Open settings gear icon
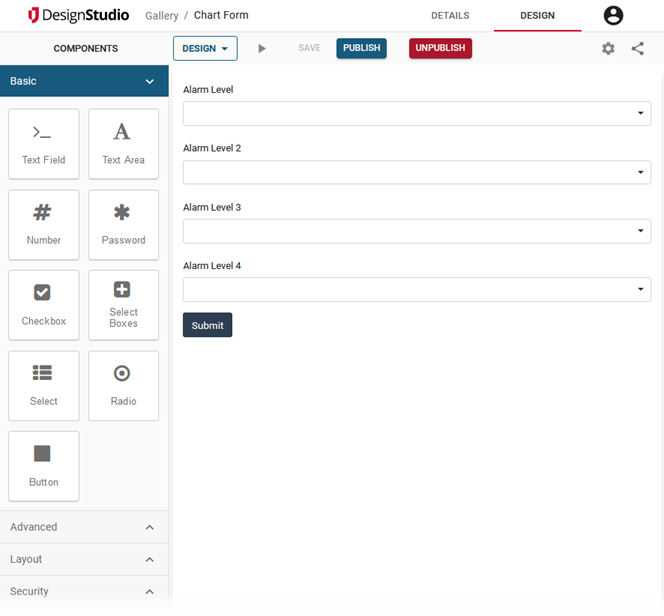This screenshot has width=664, height=616. (x=608, y=48)
